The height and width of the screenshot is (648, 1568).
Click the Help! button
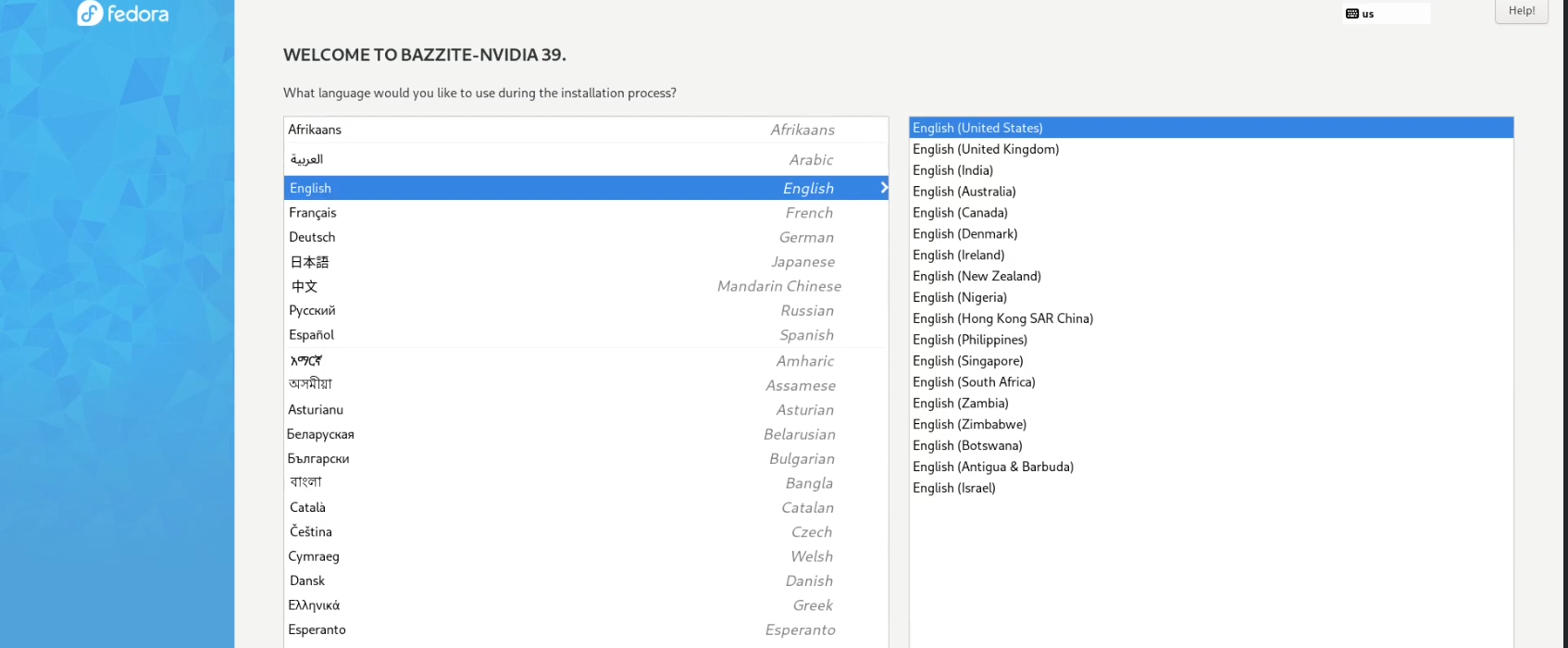pos(1521,11)
